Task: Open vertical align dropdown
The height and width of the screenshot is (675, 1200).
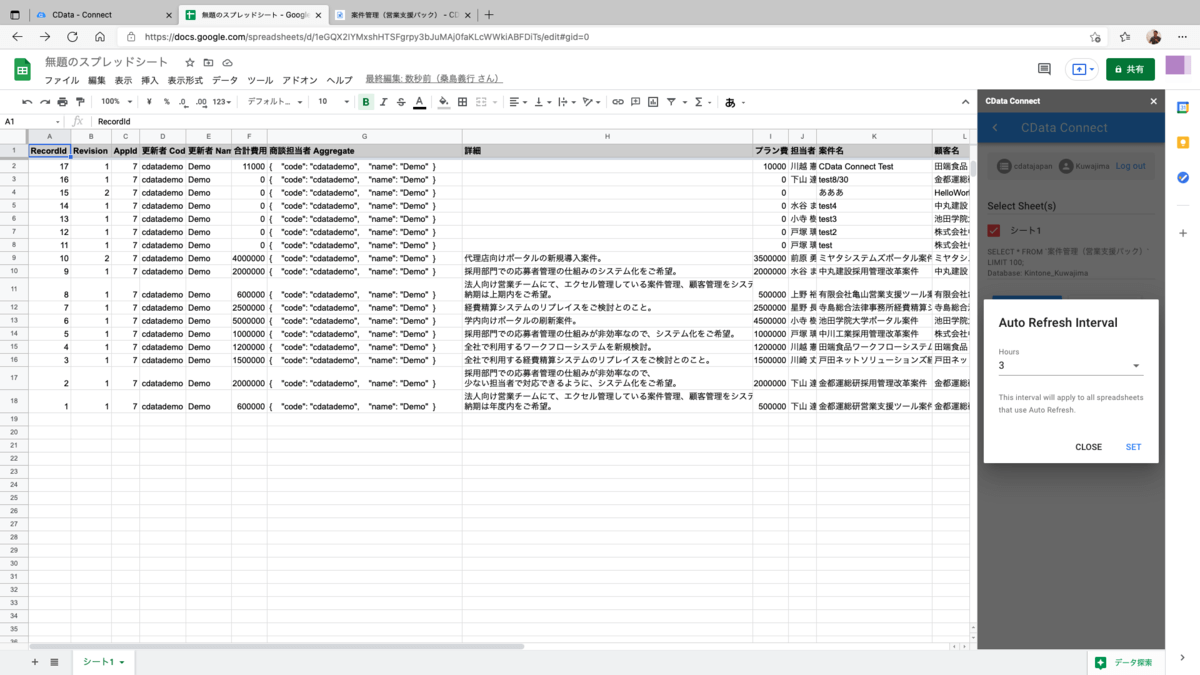Action: coord(542,102)
